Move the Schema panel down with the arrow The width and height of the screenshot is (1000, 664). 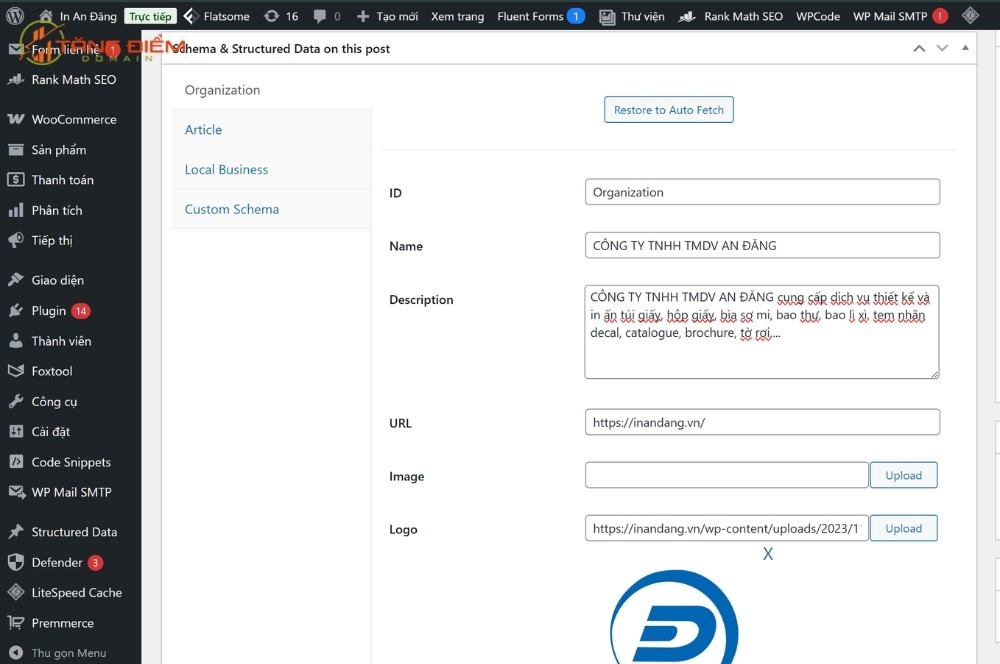pyautogui.click(x=942, y=48)
